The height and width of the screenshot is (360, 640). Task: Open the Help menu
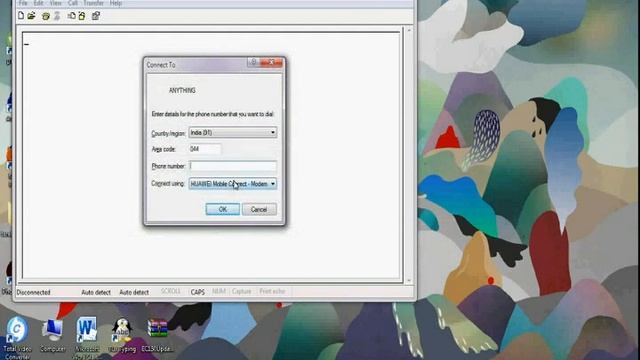[116, 3]
